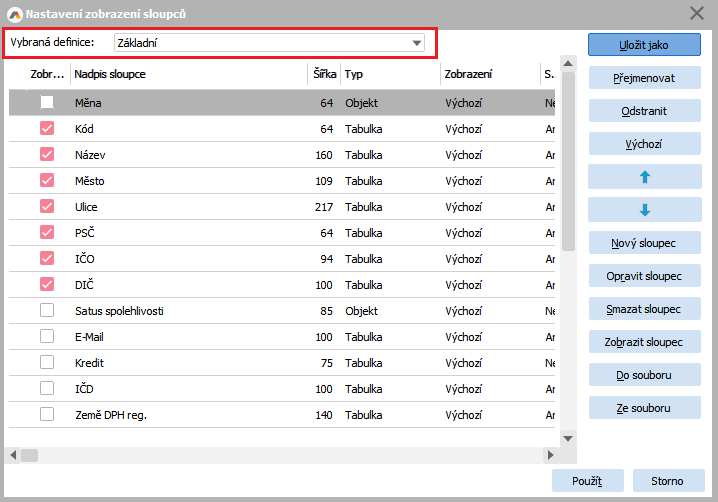Open the Vybraná definice dropdown
This screenshot has height=502, width=718.
tap(416, 43)
